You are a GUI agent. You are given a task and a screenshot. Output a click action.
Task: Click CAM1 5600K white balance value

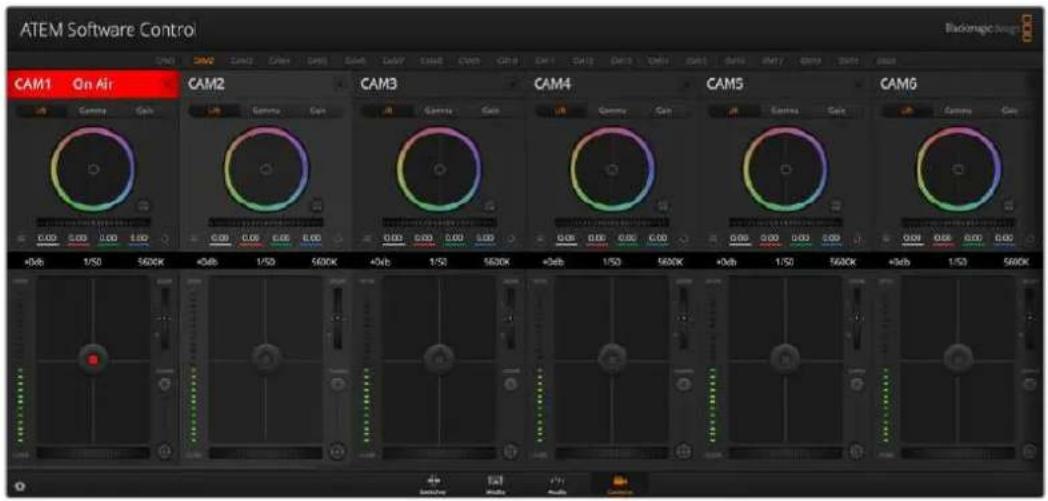click(149, 262)
